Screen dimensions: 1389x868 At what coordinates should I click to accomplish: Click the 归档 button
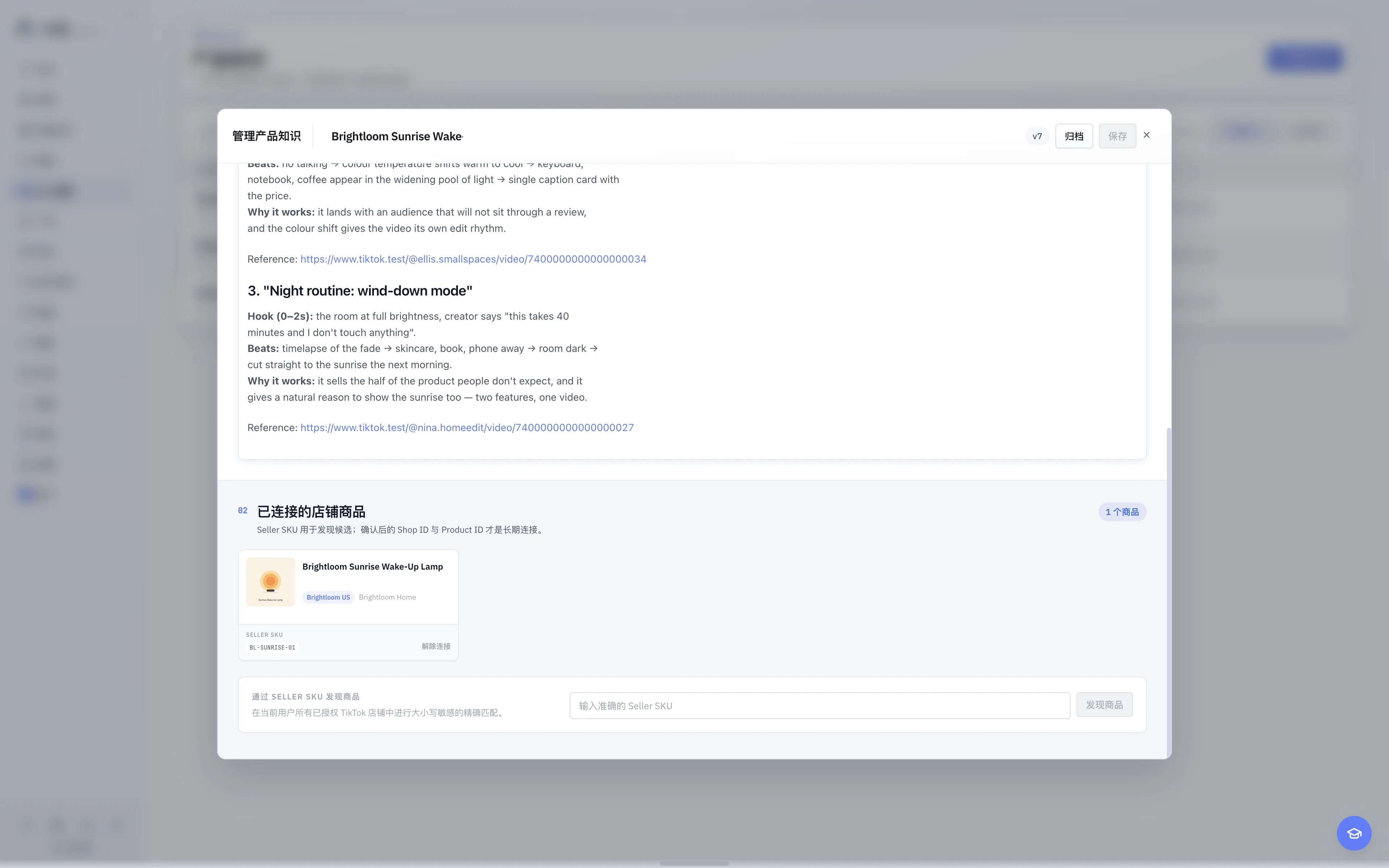pyautogui.click(x=1074, y=136)
